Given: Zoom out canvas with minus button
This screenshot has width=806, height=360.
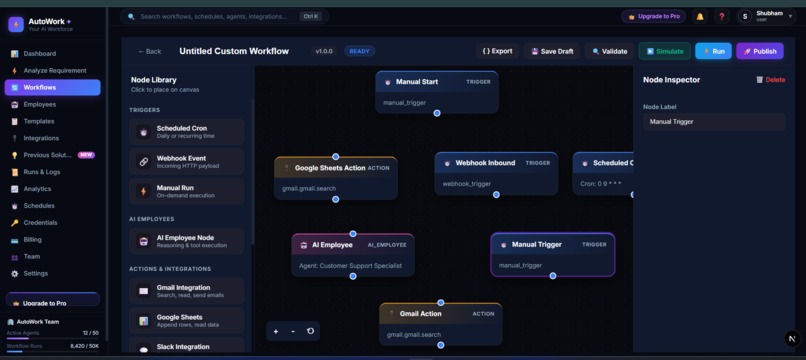Looking at the screenshot, I should [x=293, y=331].
